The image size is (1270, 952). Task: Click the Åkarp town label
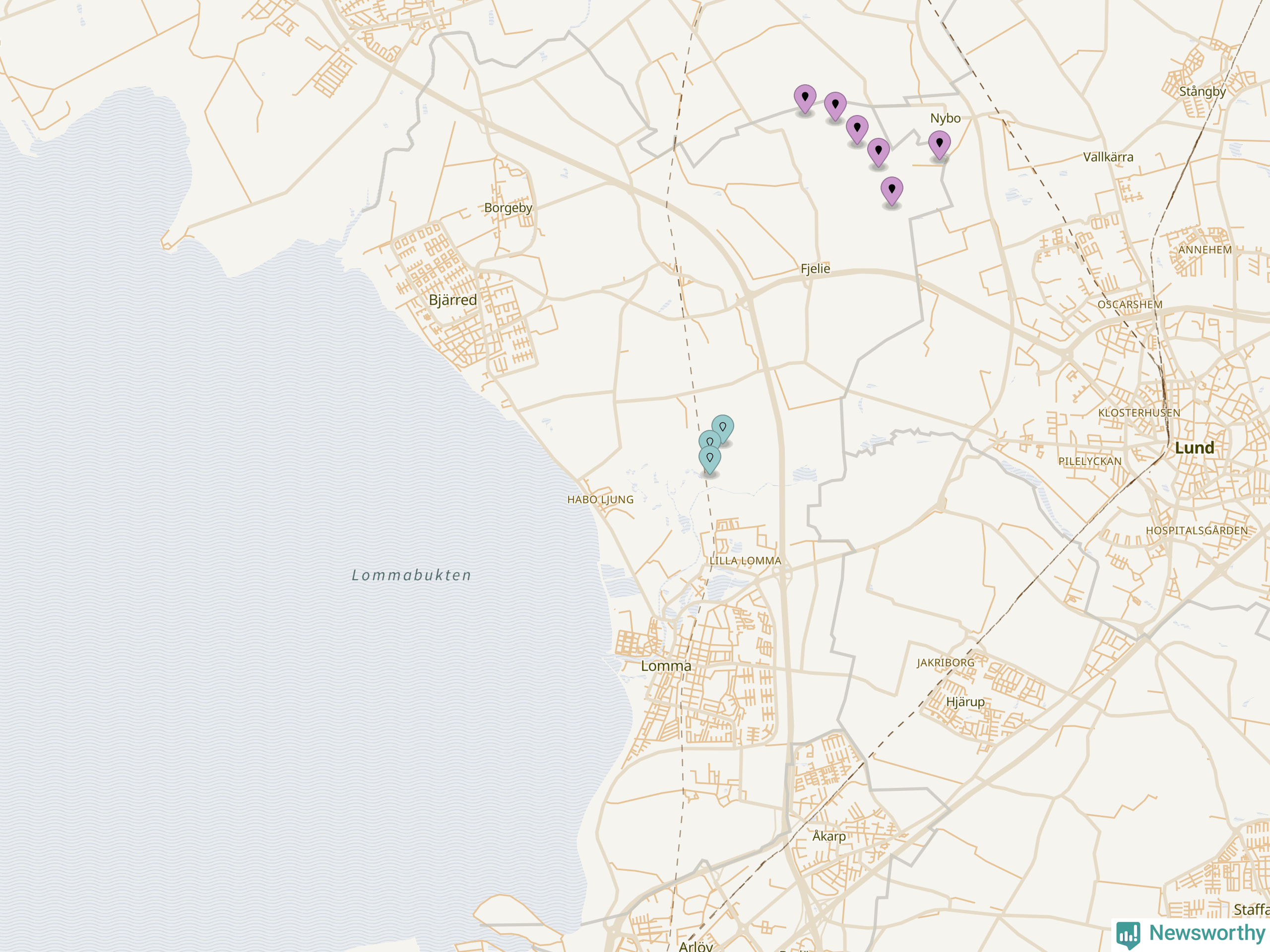[x=829, y=836]
